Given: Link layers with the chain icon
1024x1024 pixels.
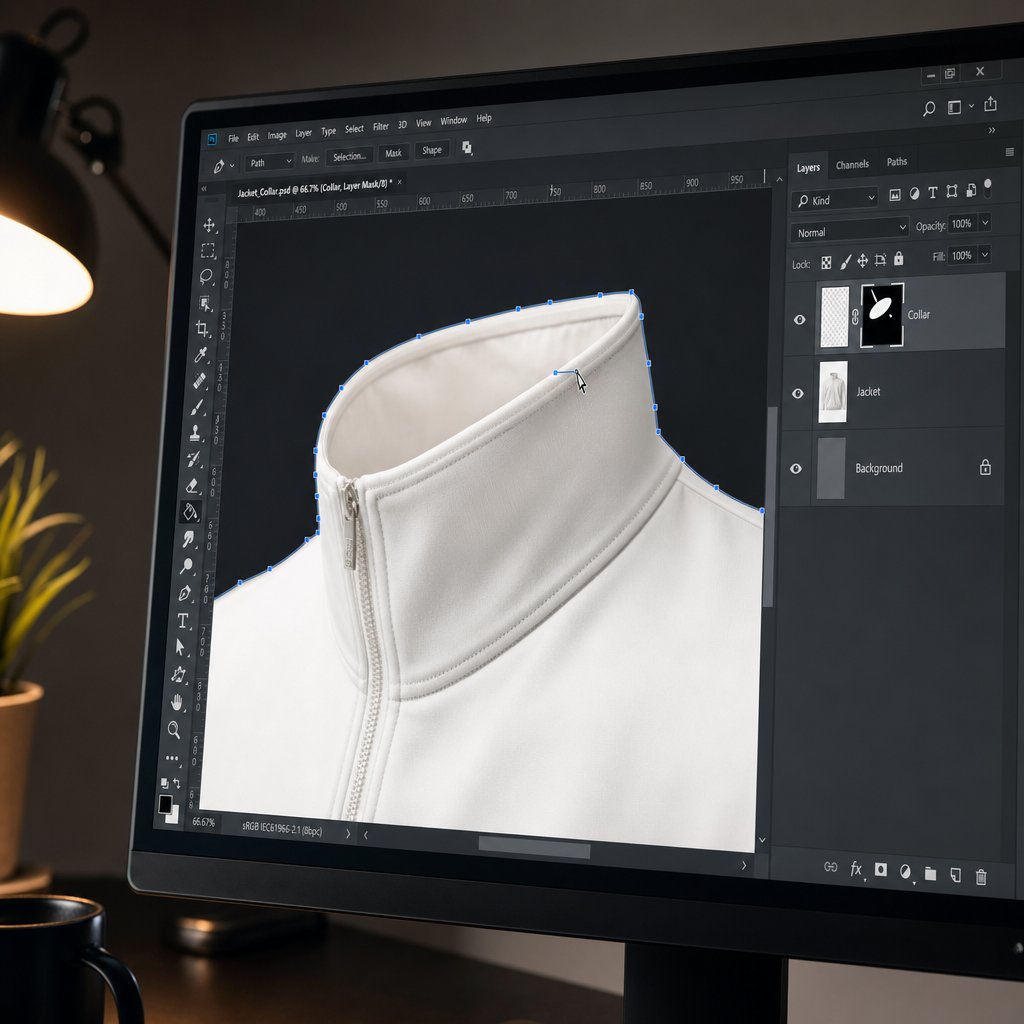Looking at the screenshot, I should (x=831, y=867).
